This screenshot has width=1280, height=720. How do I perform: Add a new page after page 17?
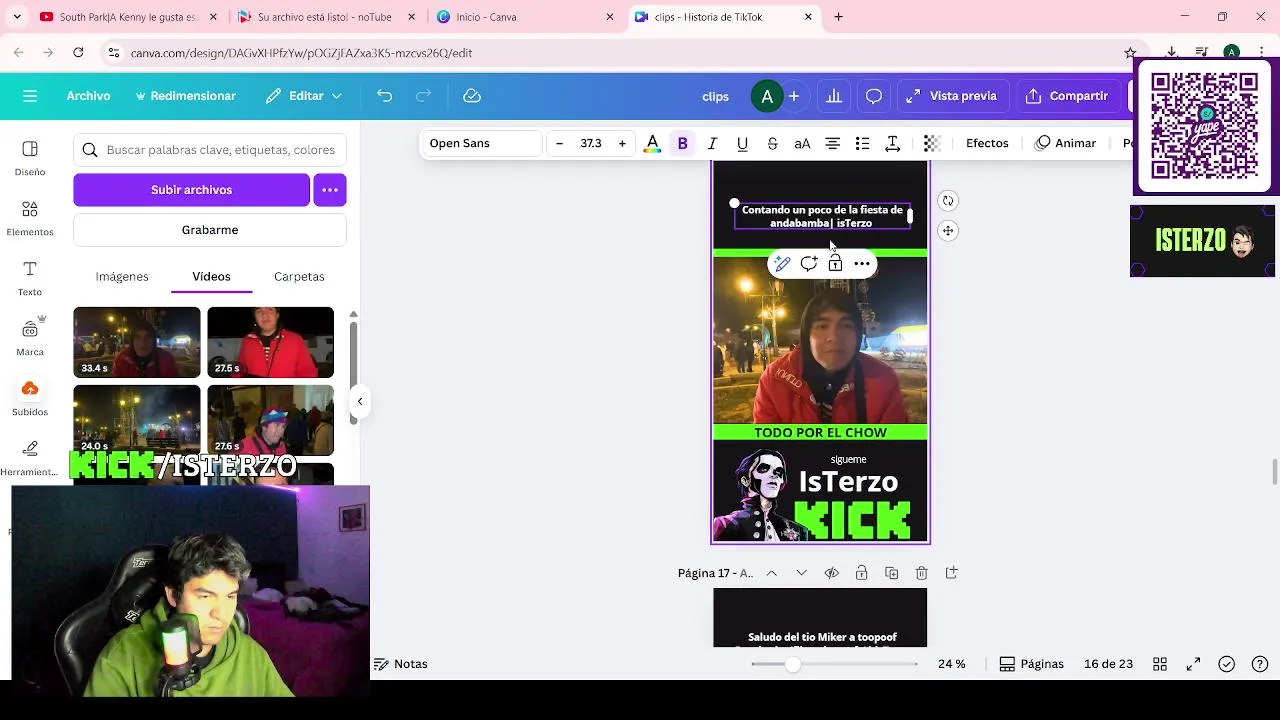tap(951, 573)
